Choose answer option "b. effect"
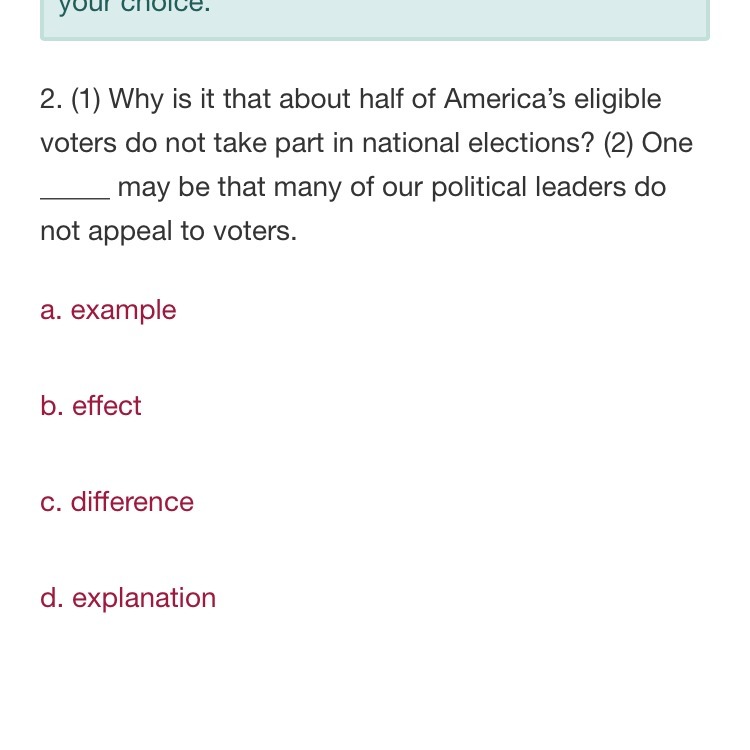 click(91, 406)
